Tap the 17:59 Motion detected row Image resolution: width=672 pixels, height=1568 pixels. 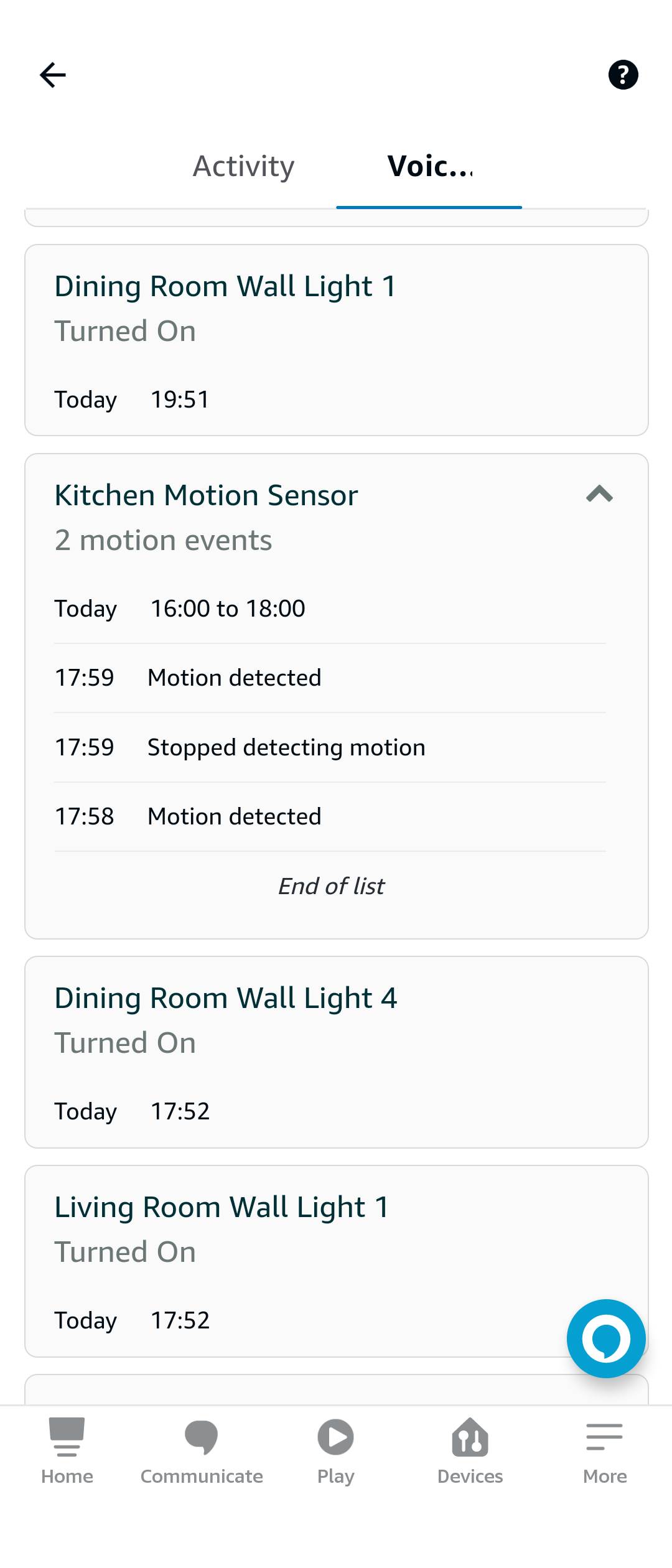coord(330,678)
